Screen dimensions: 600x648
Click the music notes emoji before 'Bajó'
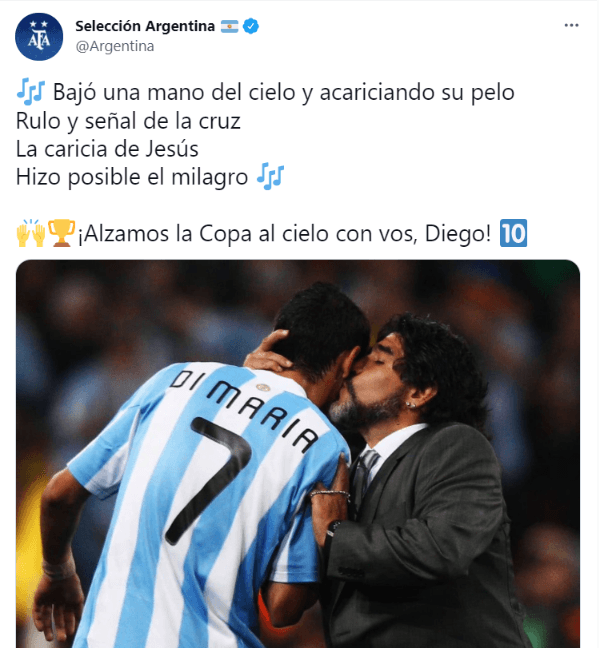tap(31, 91)
